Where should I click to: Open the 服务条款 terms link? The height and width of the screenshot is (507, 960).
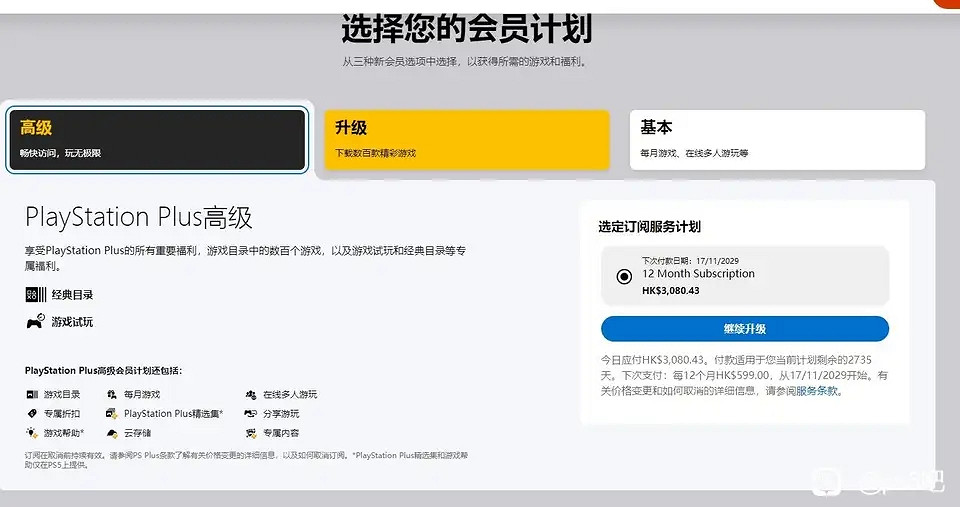point(817,391)
